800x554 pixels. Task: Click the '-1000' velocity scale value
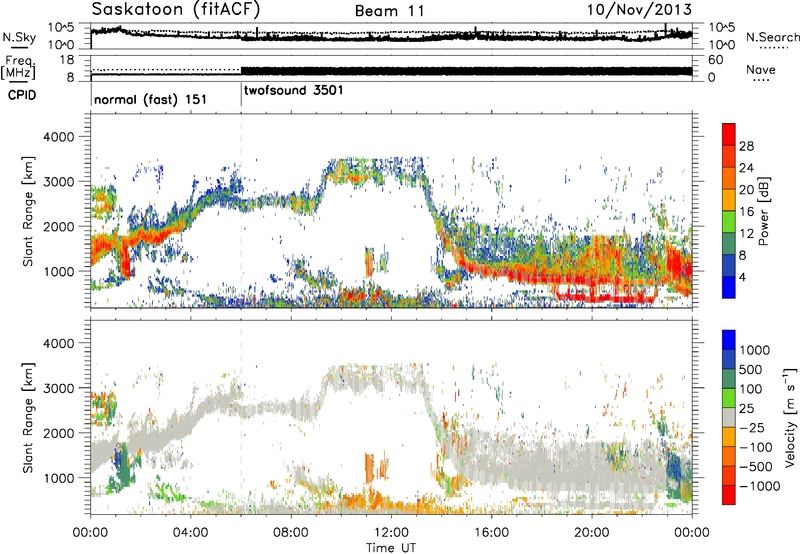760,486
